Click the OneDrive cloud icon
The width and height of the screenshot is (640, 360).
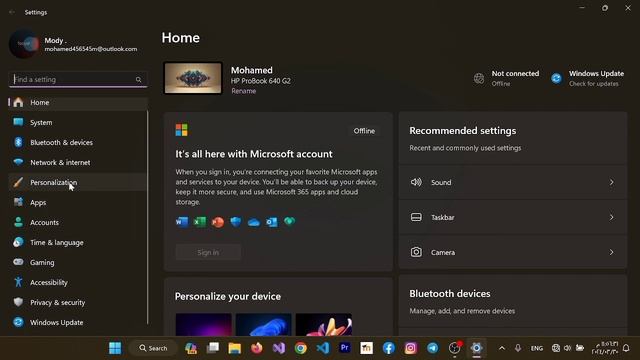254,222
